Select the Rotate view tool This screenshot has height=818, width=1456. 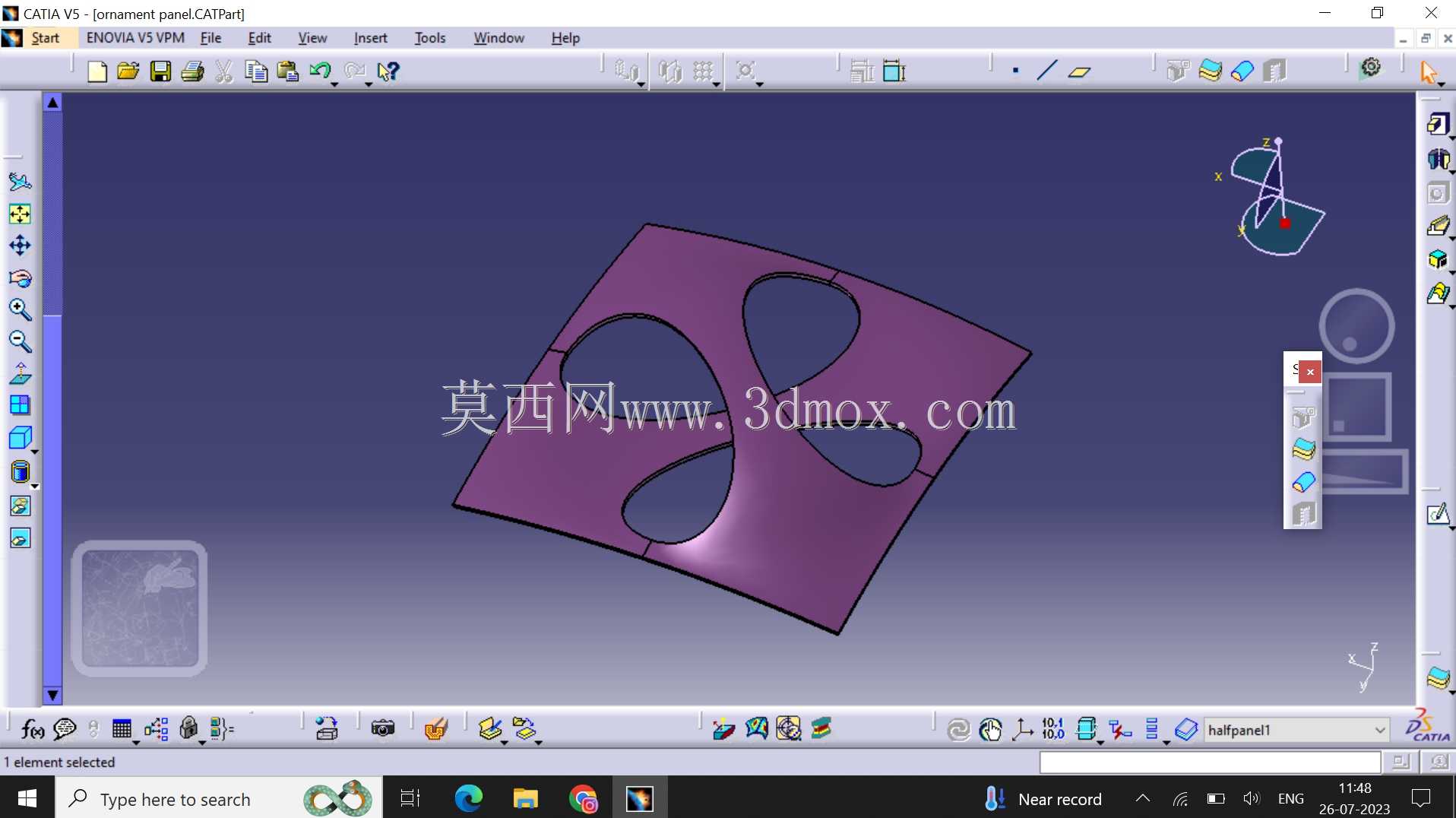click(x=20, y=278)
